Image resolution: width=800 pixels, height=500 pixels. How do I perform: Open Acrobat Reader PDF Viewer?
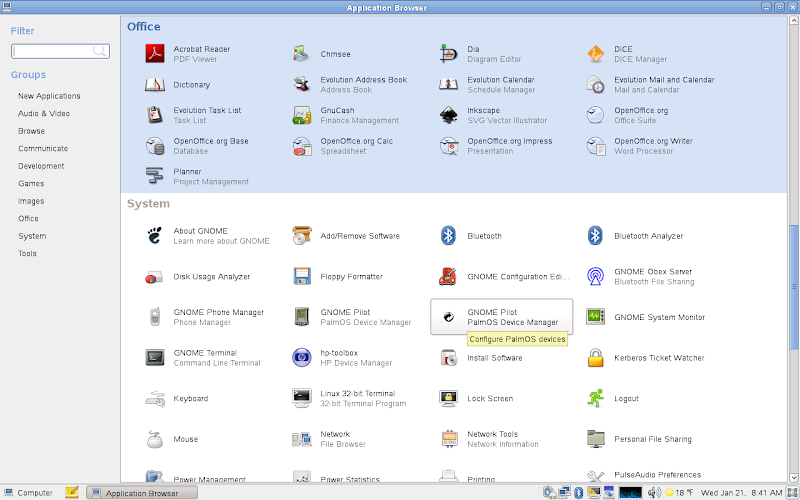[188, 54]
